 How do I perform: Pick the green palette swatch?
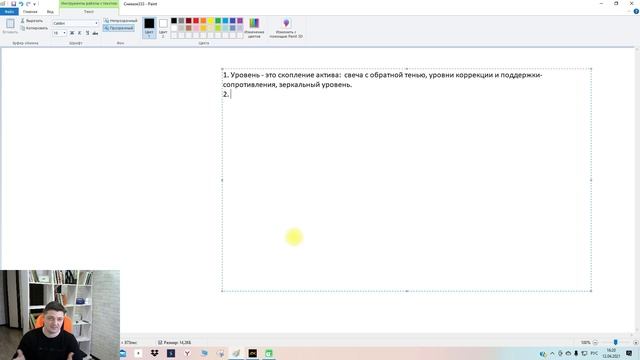click(x=218, y=20)
